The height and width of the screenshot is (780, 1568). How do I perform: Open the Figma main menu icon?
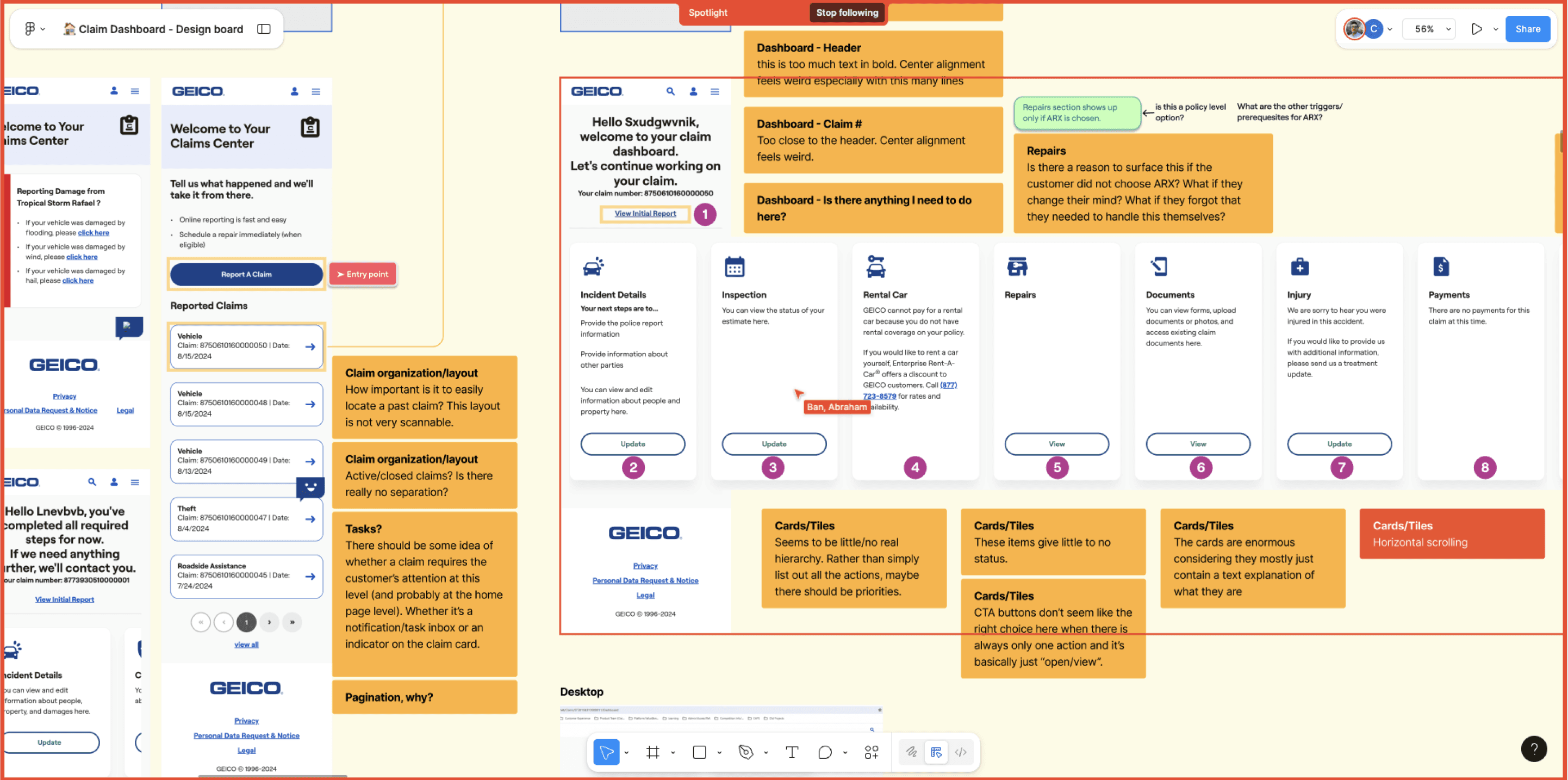point(30,29)
